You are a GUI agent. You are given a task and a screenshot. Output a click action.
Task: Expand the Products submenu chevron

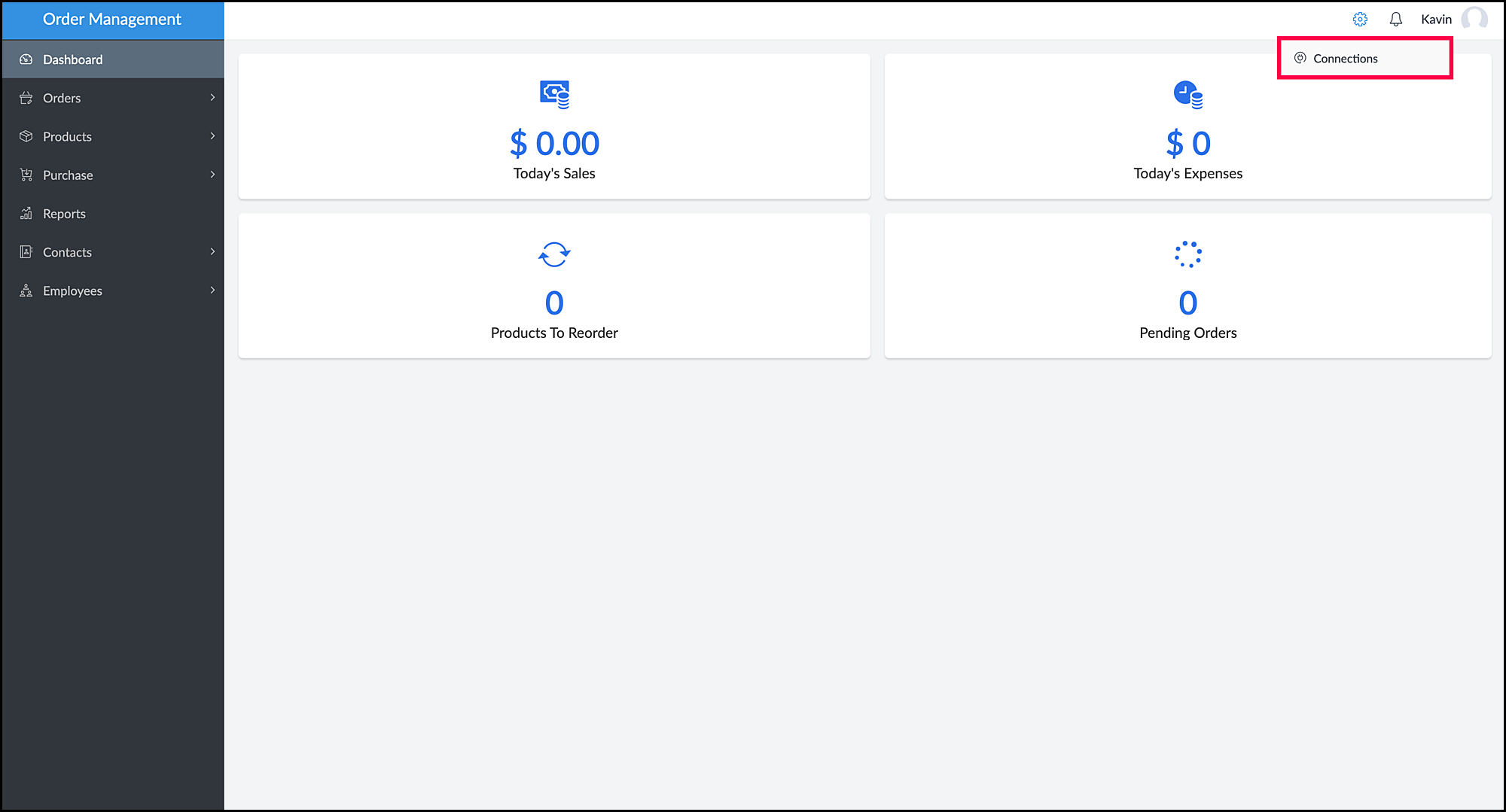212,136
